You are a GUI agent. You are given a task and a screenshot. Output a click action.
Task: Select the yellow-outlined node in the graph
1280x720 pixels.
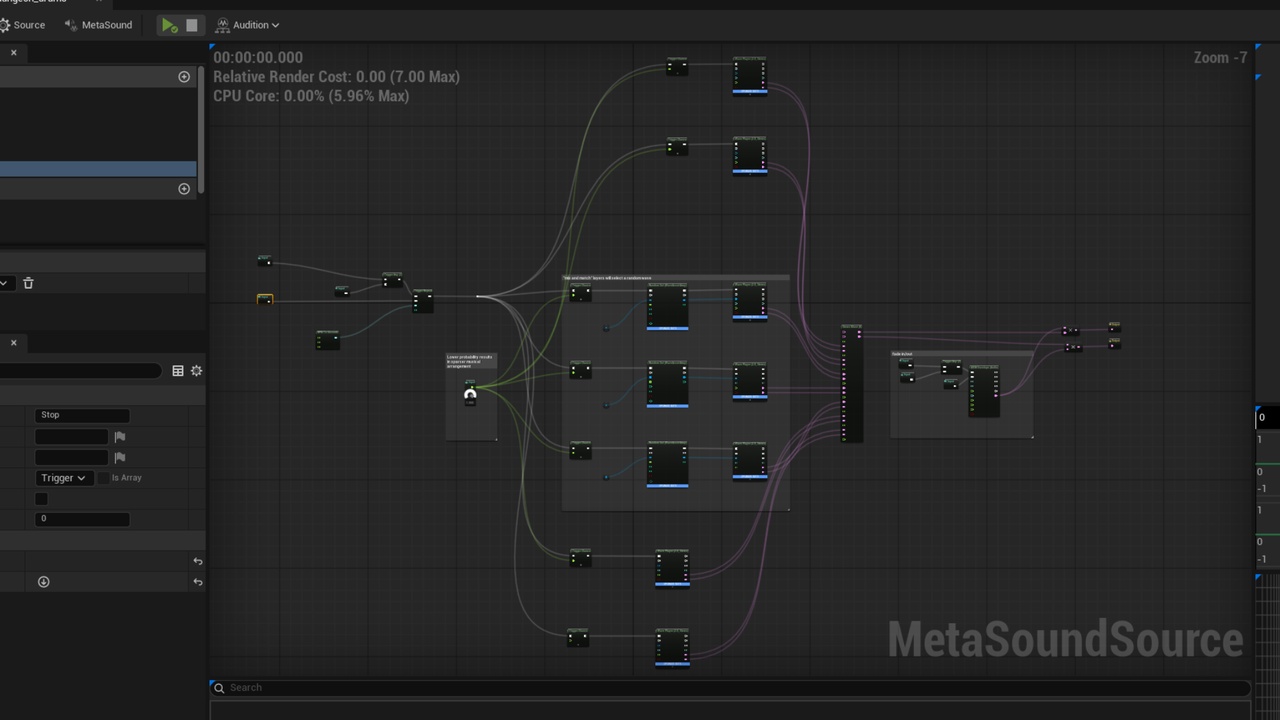(x=265, y=299)
